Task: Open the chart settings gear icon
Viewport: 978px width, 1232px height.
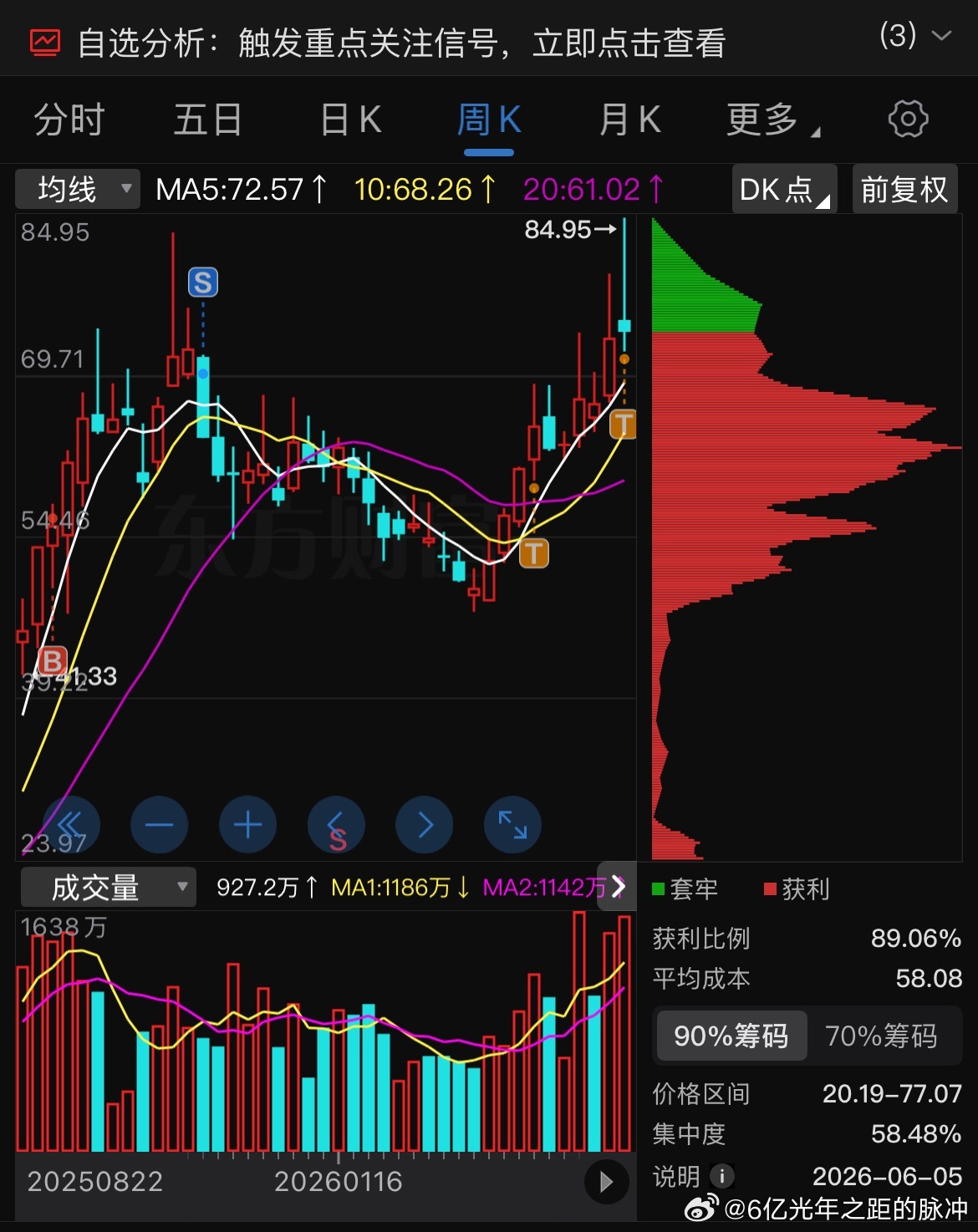Action: tap(908, 120)
